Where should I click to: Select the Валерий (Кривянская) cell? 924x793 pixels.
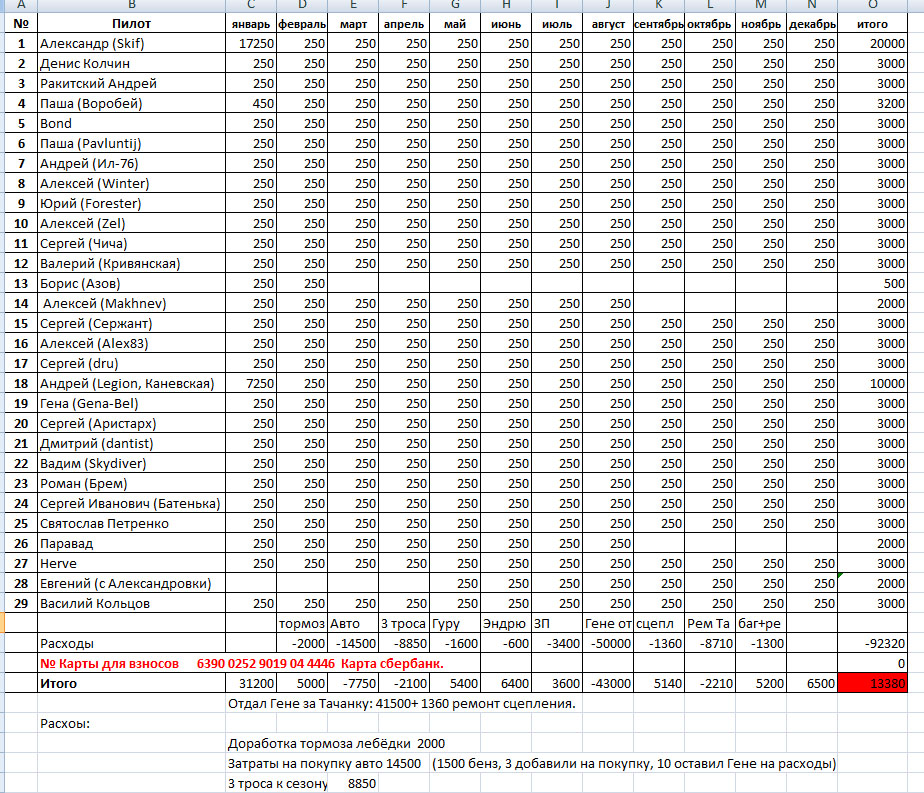[x=131, y=264]
